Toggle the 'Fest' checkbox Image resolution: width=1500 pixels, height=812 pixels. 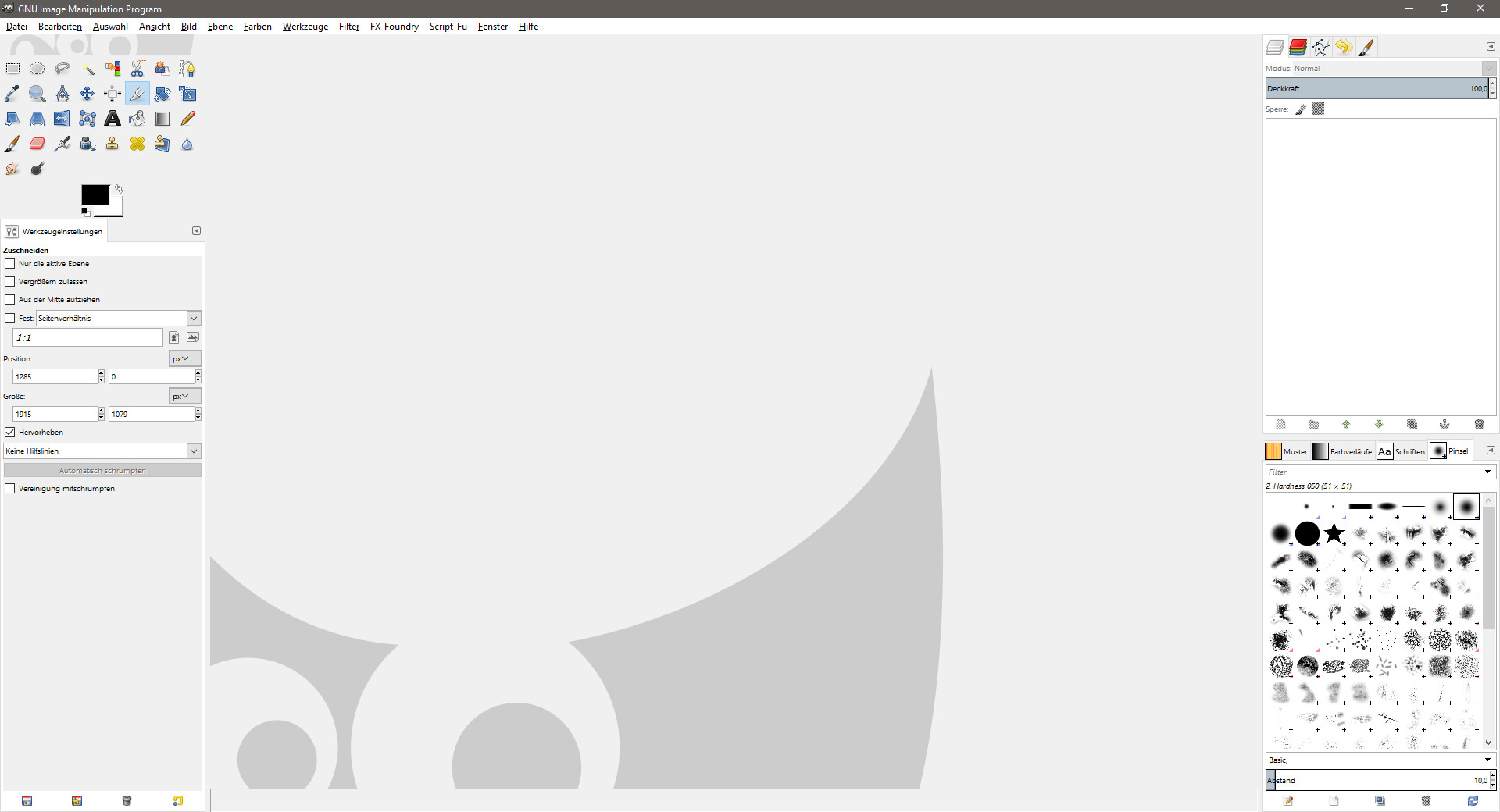tap(10, 319)
